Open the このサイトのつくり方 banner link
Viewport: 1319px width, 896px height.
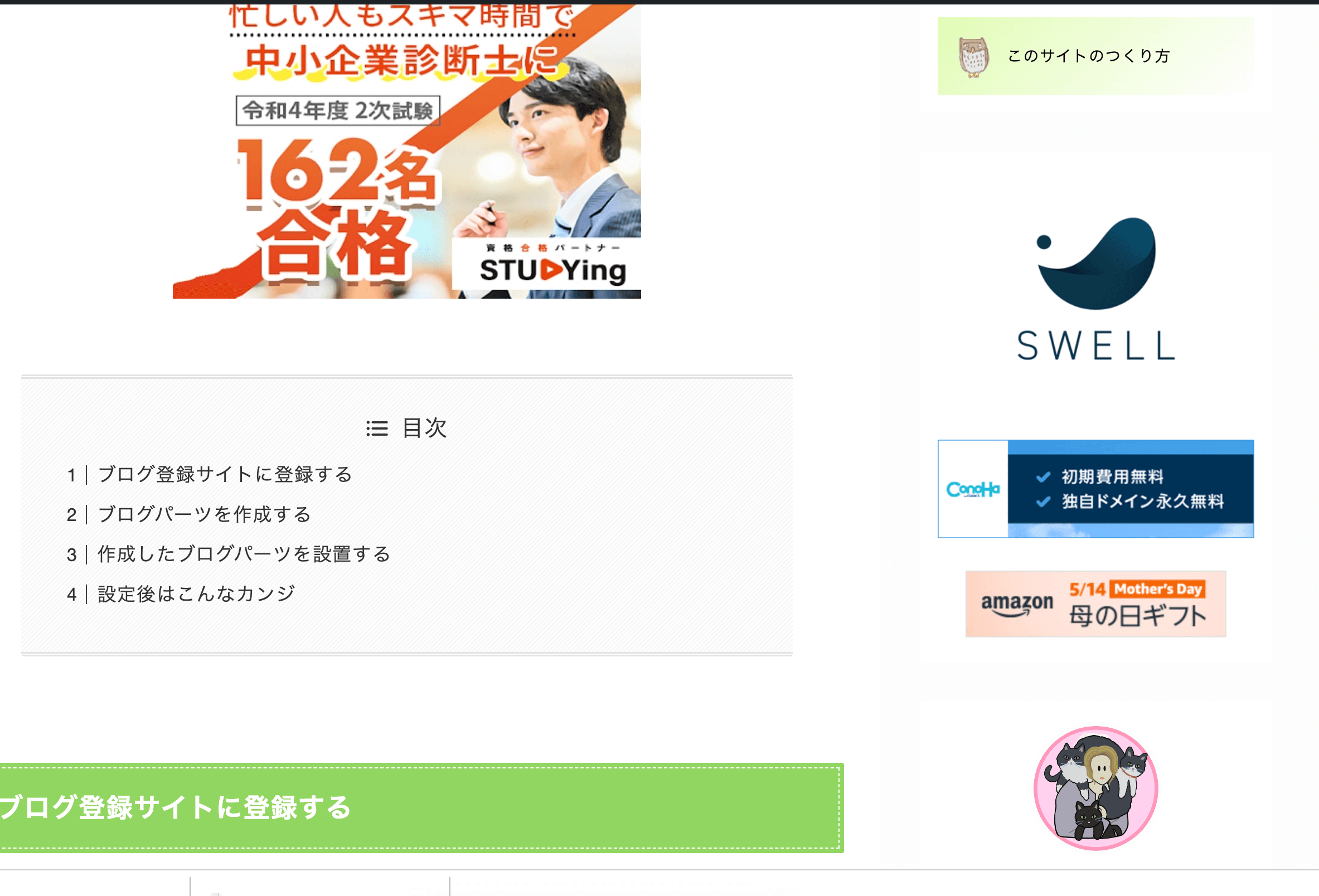1095,56
